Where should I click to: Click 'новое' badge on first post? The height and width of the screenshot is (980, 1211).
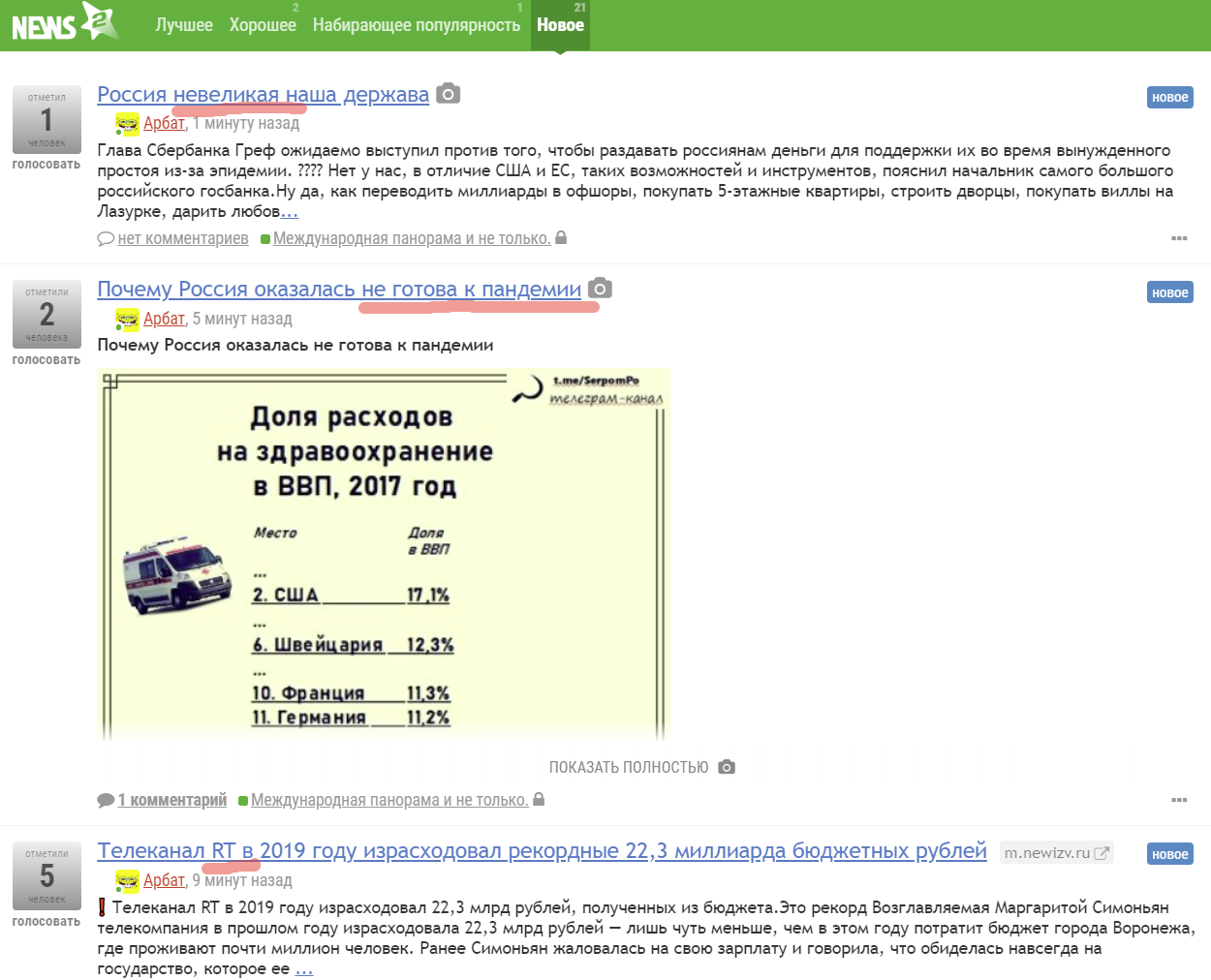1170,98
